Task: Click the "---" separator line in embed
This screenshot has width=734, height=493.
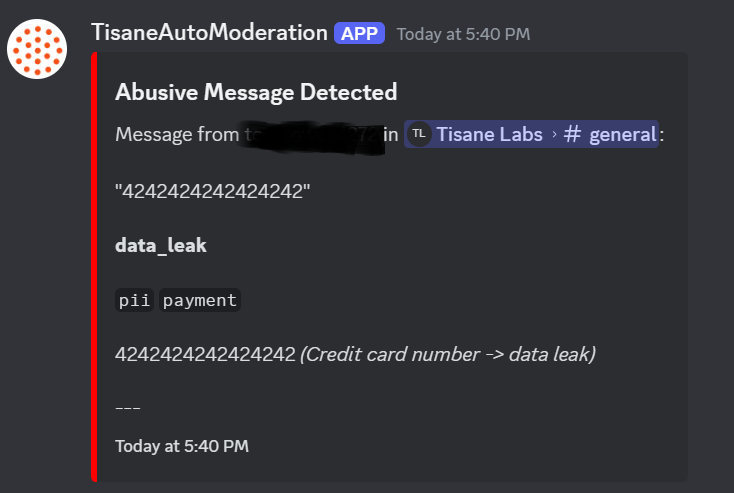Action: [128, 407]
